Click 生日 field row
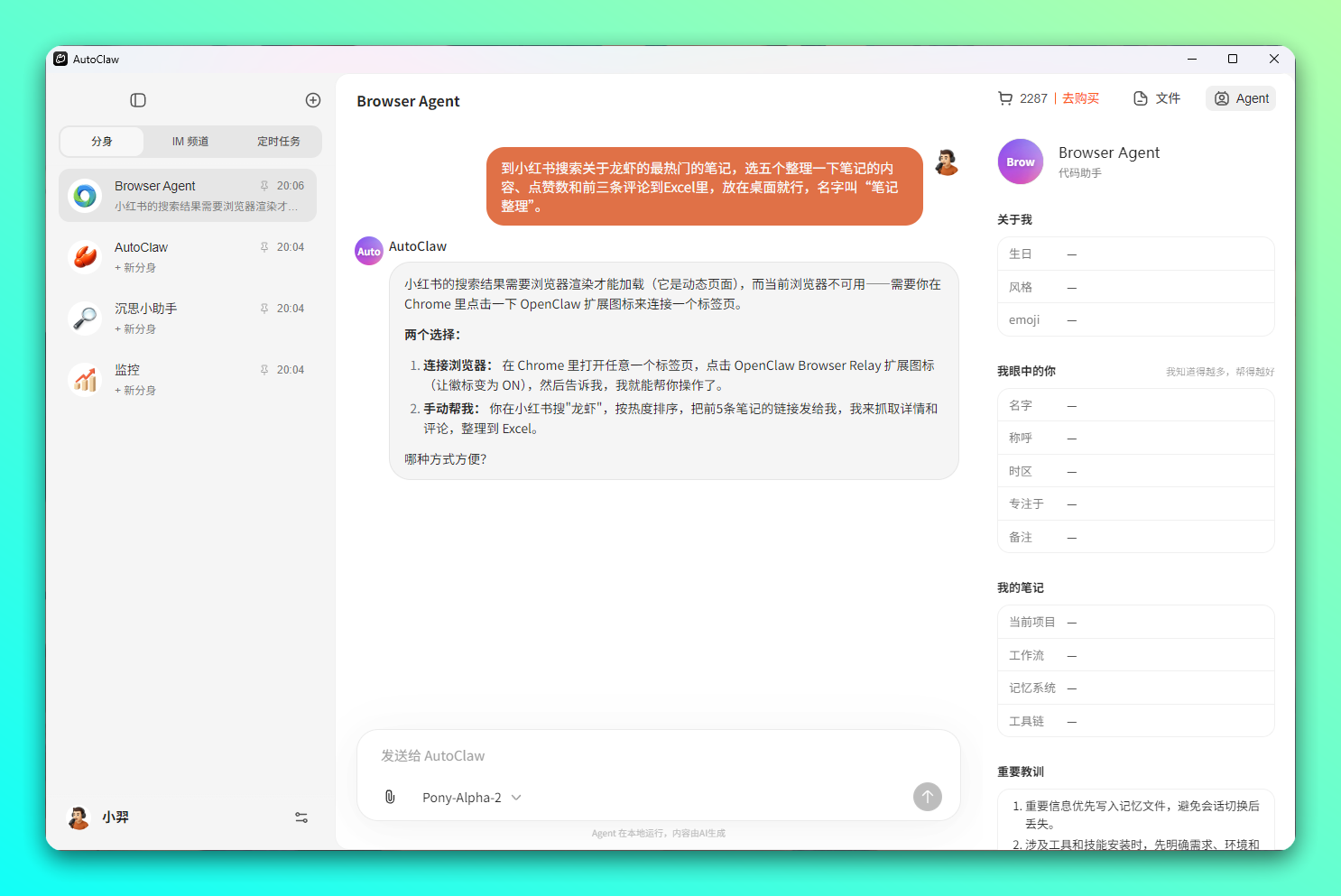 (x=1136, y=254)
